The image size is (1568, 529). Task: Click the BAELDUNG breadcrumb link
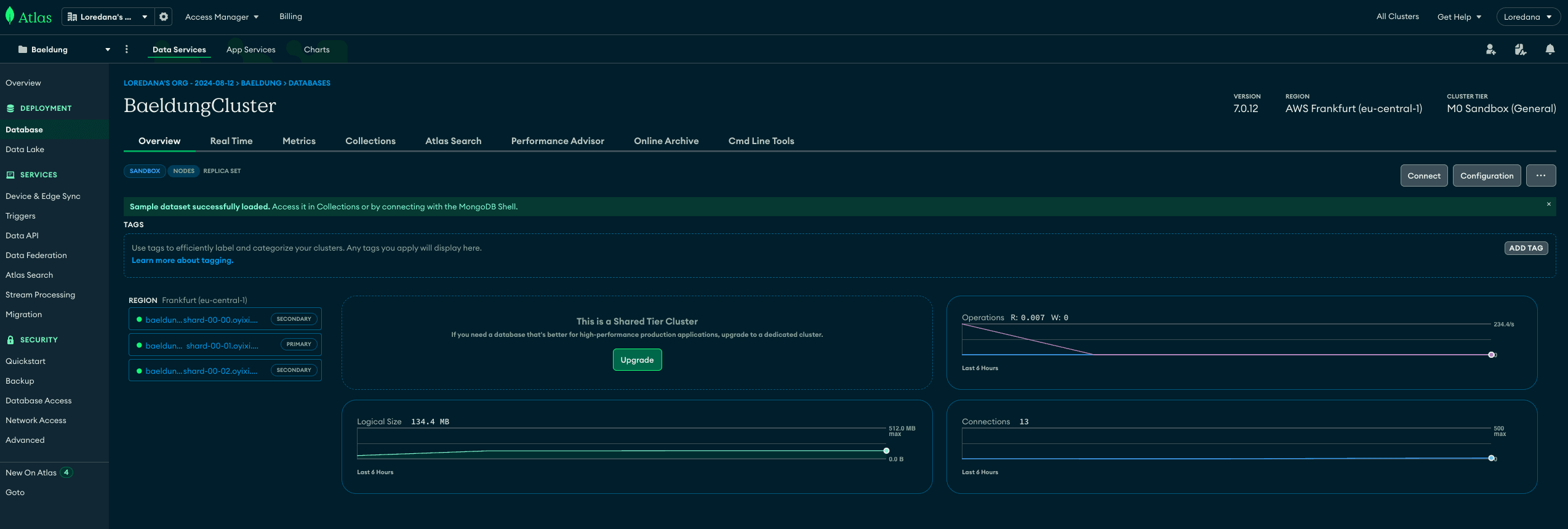[x=261, y=83]
